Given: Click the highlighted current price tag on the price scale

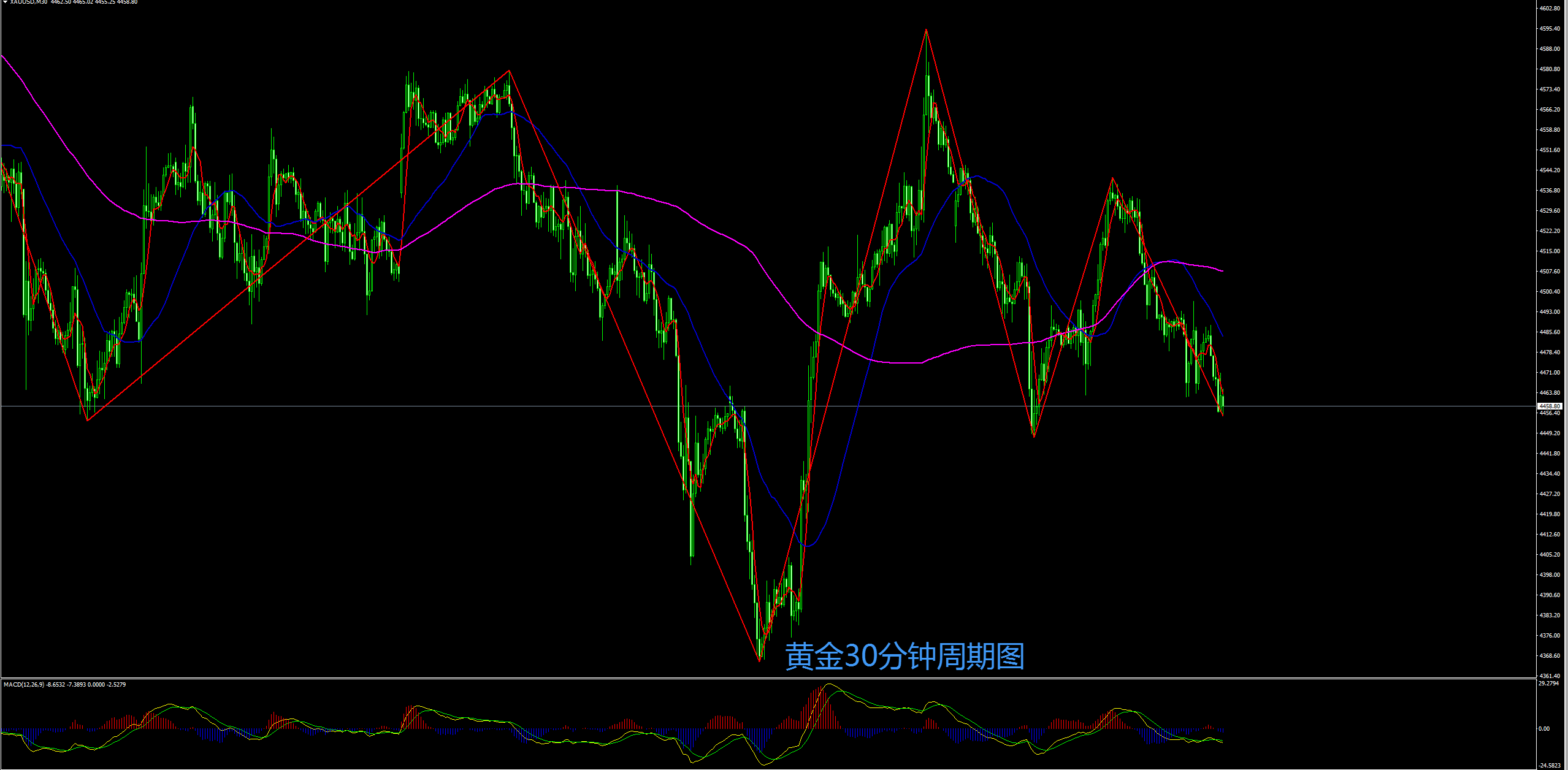Looking at the screenshot, I should (1550, 406).
